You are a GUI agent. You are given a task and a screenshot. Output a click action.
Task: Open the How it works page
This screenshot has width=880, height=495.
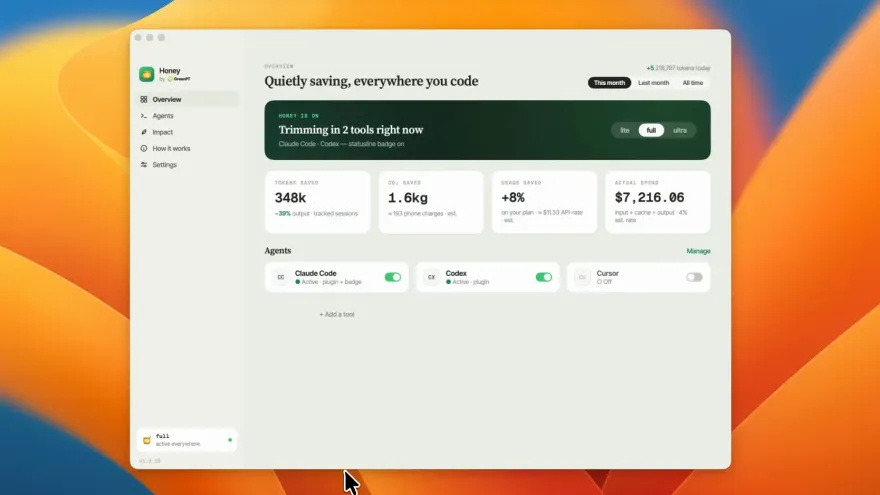[x=187, y=148]
